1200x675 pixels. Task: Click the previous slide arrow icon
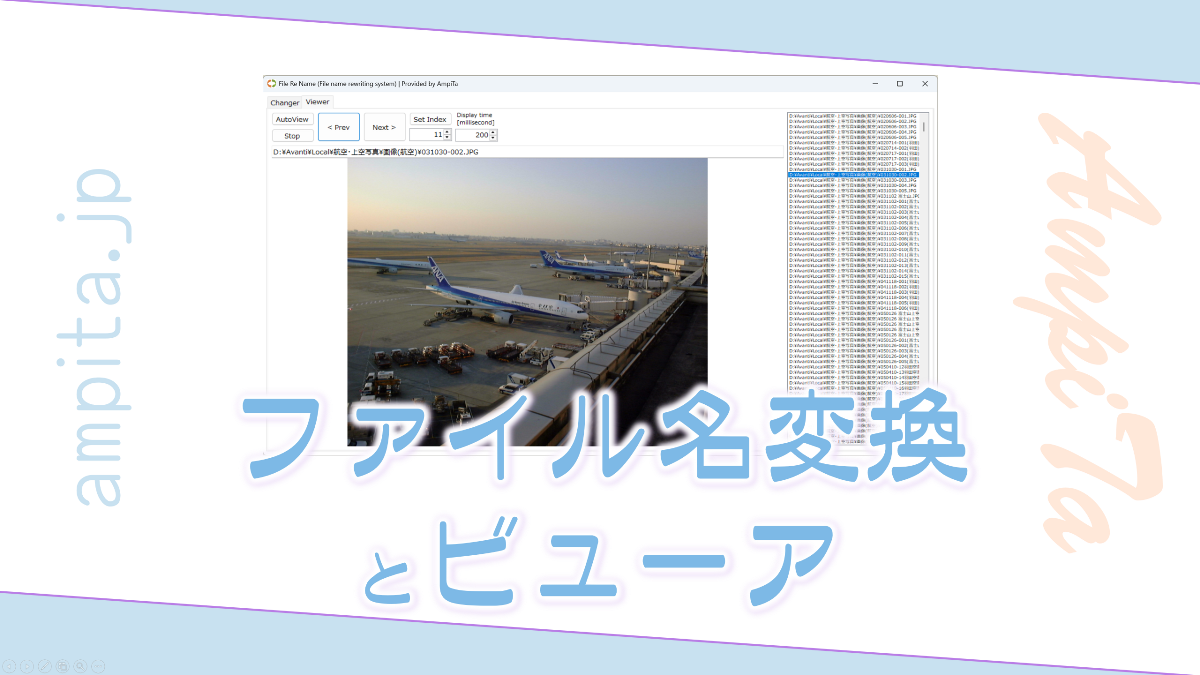click(9, 665)
